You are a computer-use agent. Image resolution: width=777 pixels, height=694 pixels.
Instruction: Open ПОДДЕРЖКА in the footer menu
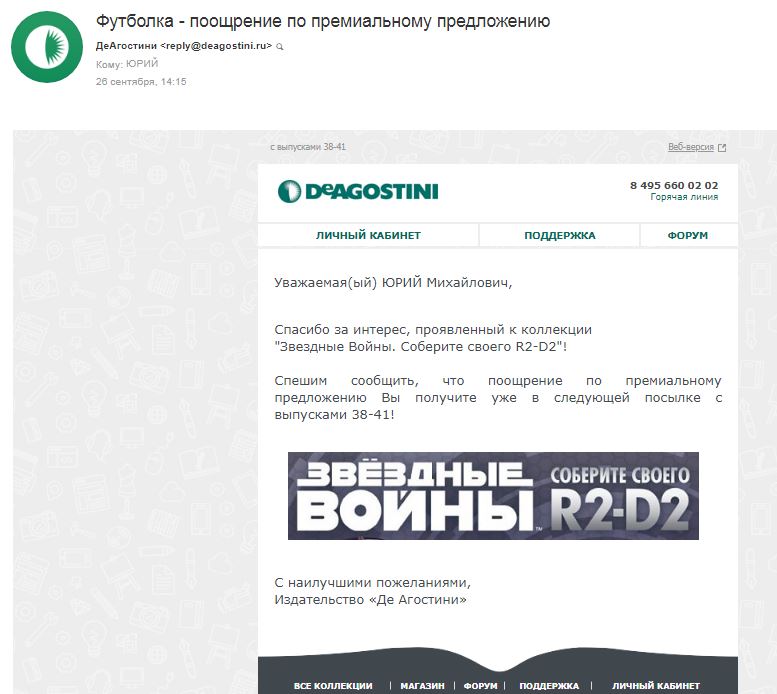click(549, 686)
